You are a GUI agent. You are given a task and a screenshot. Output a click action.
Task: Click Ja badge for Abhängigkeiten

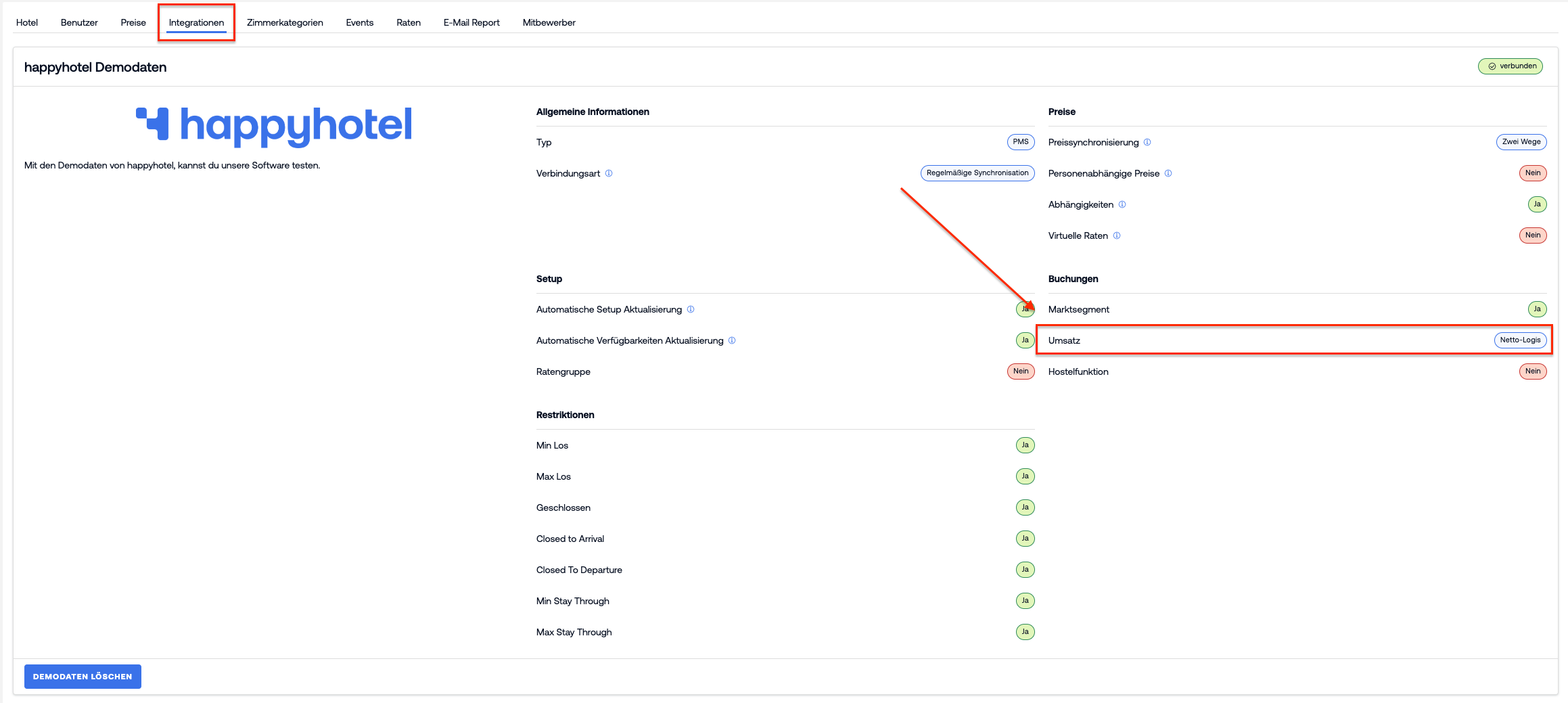click(1538, 204)
